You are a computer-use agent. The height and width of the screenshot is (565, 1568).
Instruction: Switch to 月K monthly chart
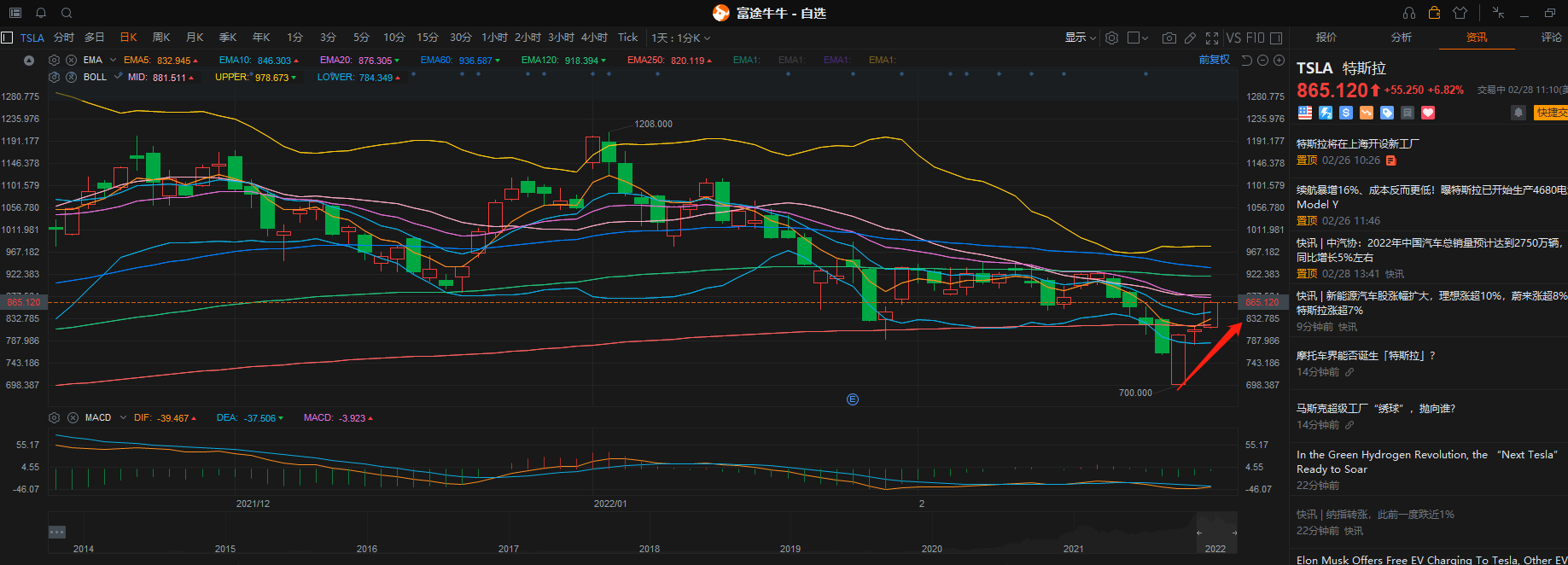click(x=195, y=38)
